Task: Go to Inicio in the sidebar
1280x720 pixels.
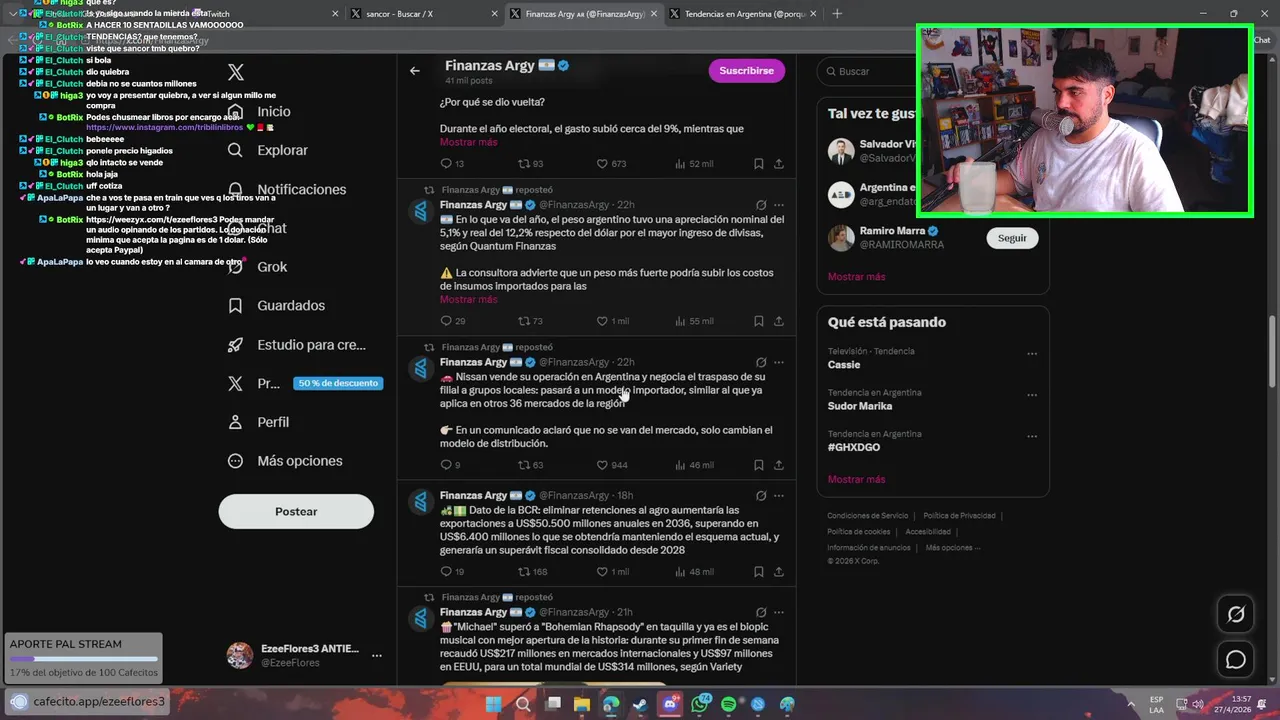Action: point(259,111)
